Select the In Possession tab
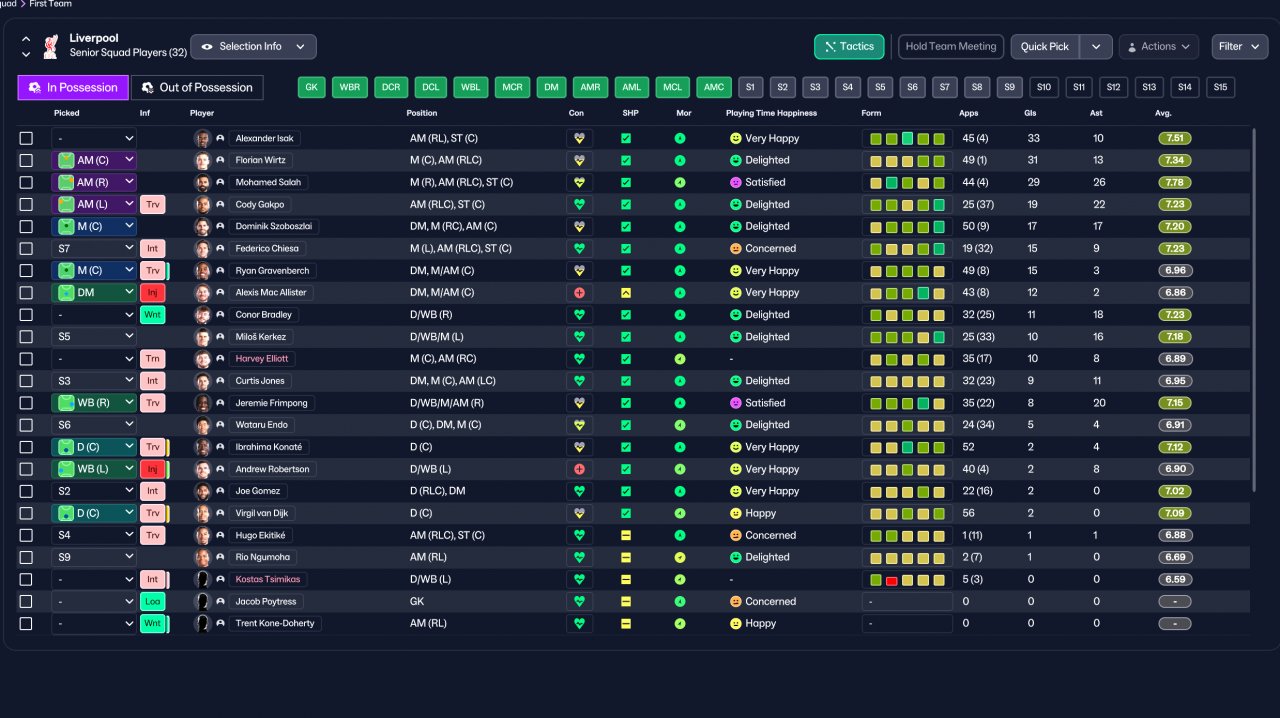Screen dimensions: 1280x718 point(73,87)
